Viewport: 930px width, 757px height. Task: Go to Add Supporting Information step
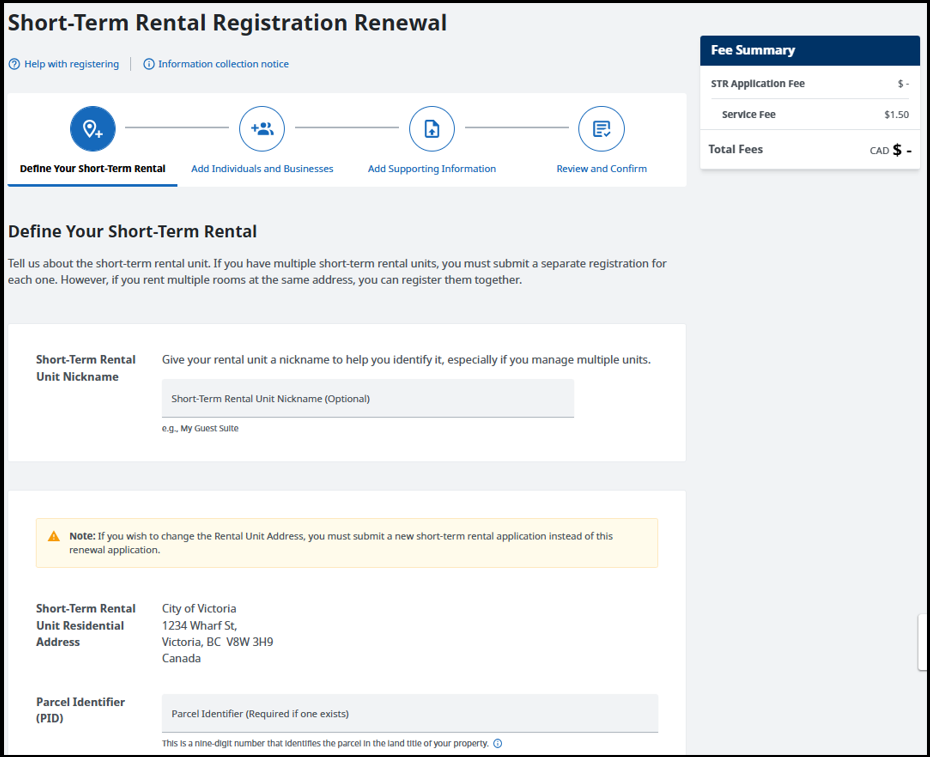(432, 168)
